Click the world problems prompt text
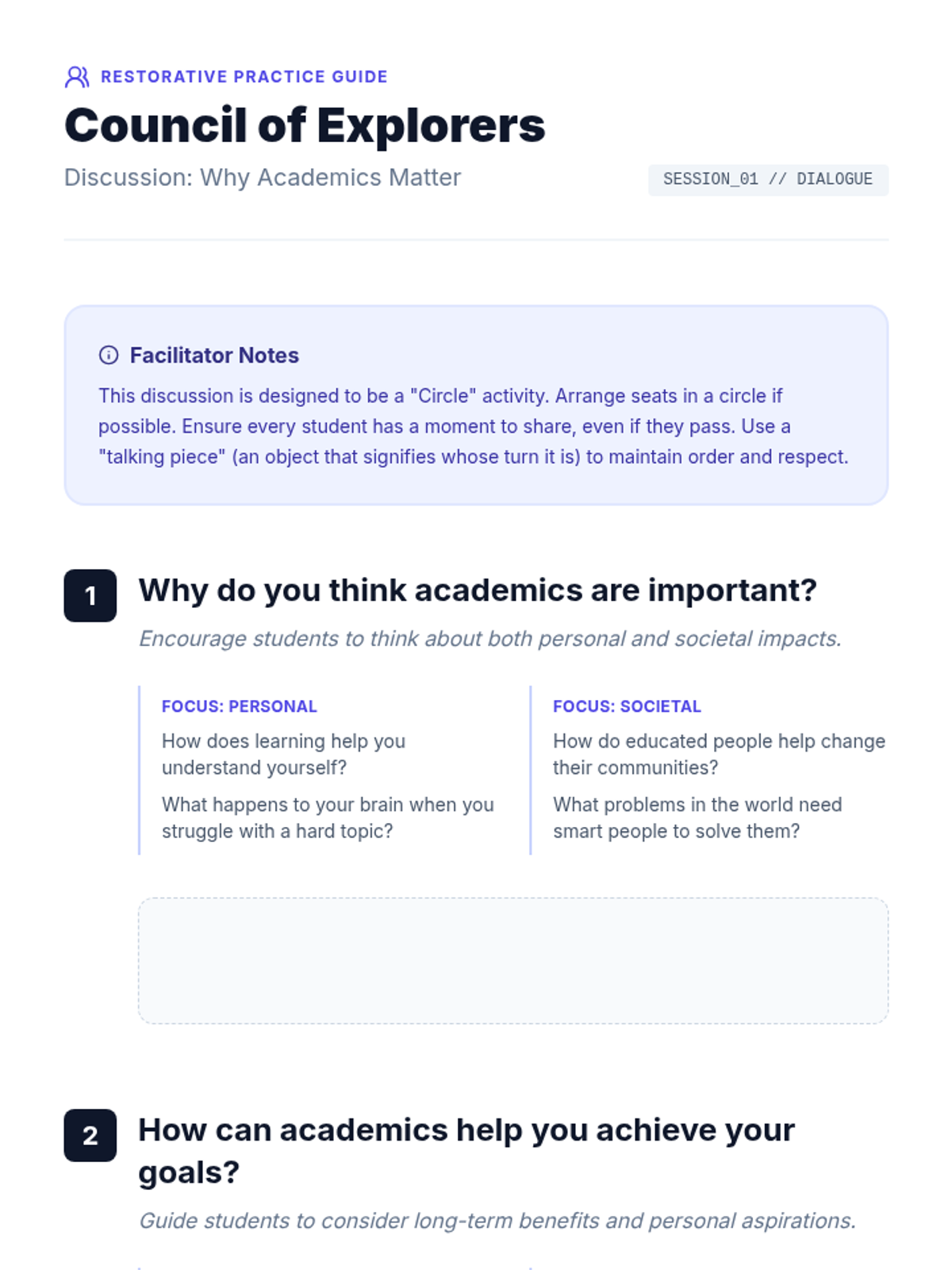Screen dimensions: 952x1270 click(697, 818)
